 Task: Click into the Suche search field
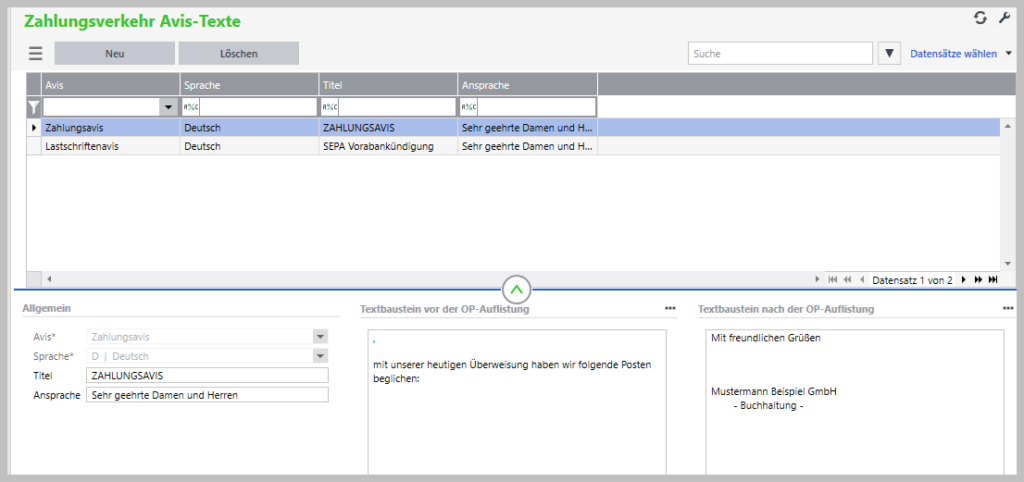pos(779,54)
